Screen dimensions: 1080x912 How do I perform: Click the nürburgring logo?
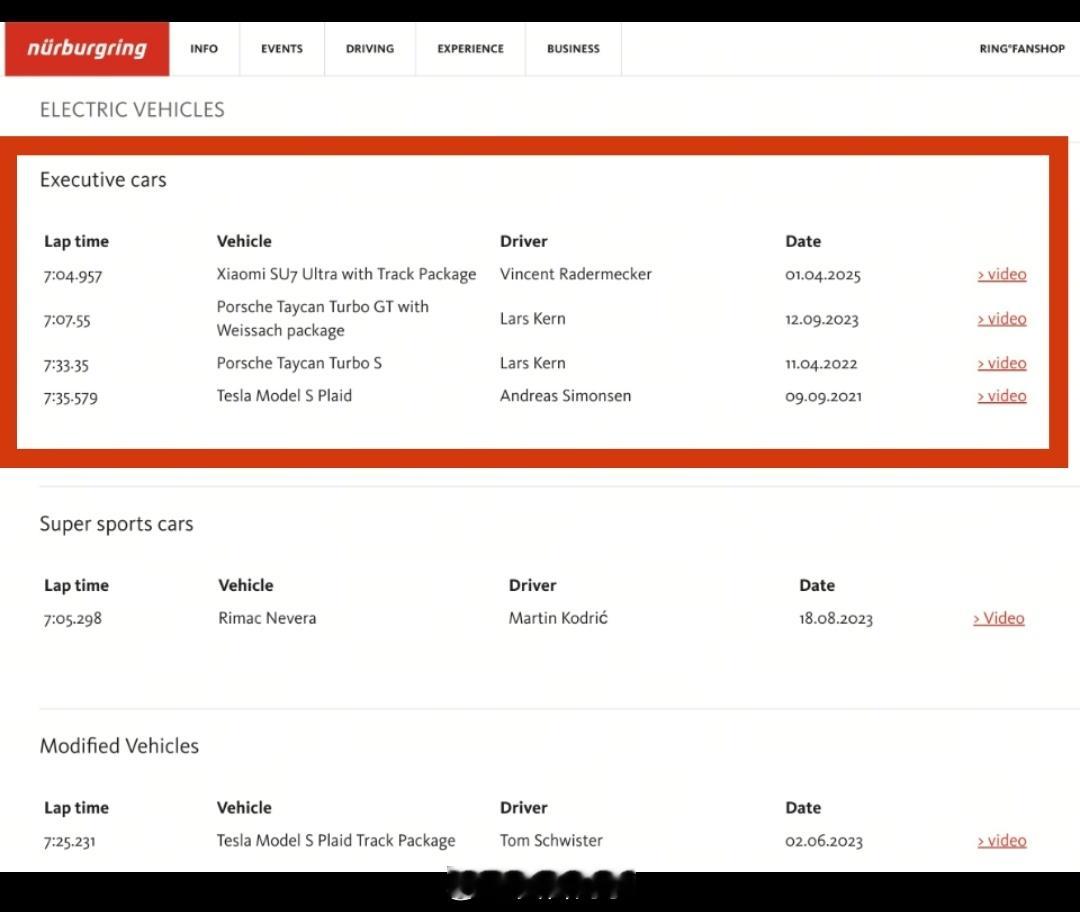(87, 48)
